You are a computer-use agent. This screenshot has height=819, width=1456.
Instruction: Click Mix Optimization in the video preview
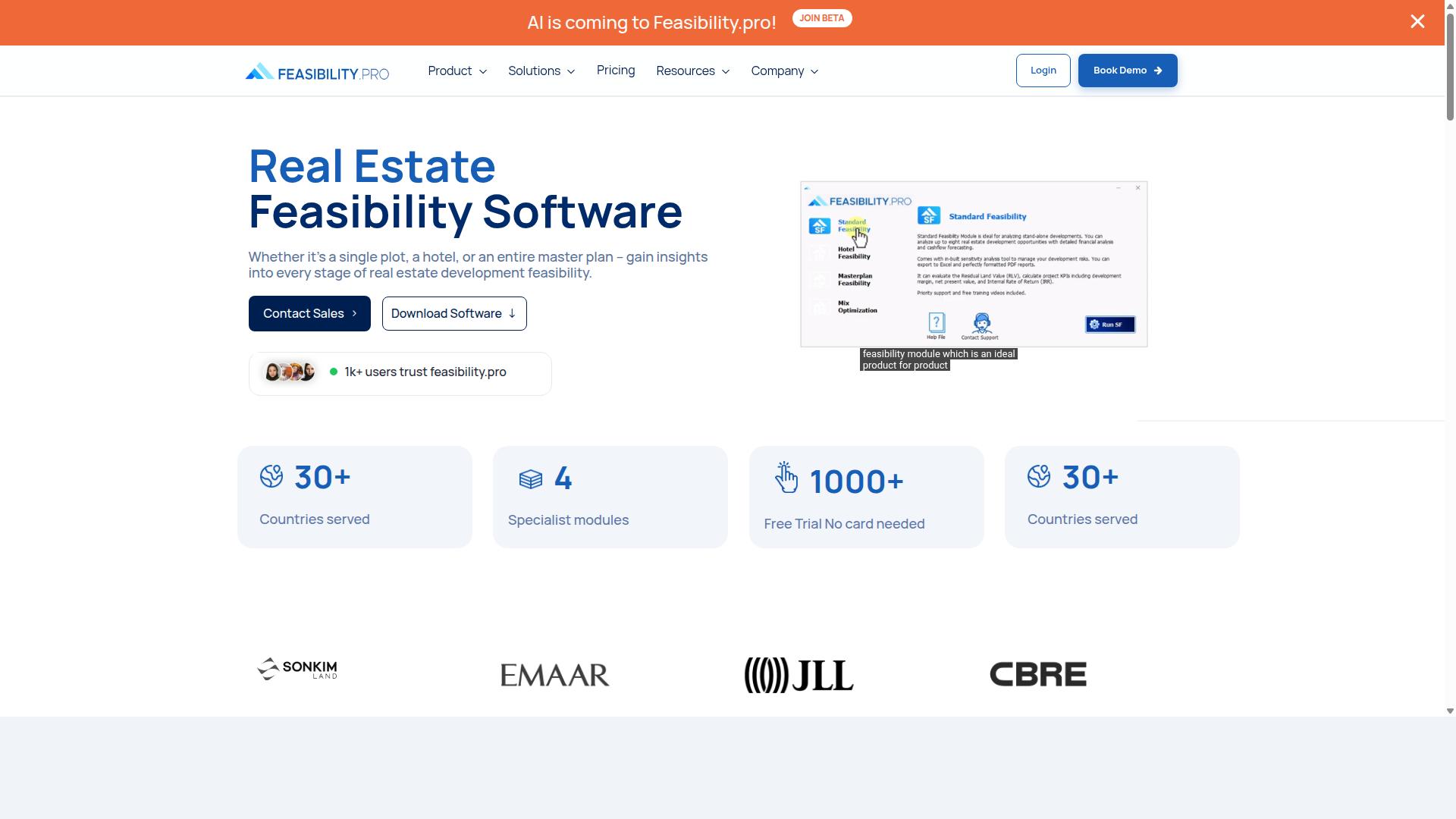click(x=857, y=306)
